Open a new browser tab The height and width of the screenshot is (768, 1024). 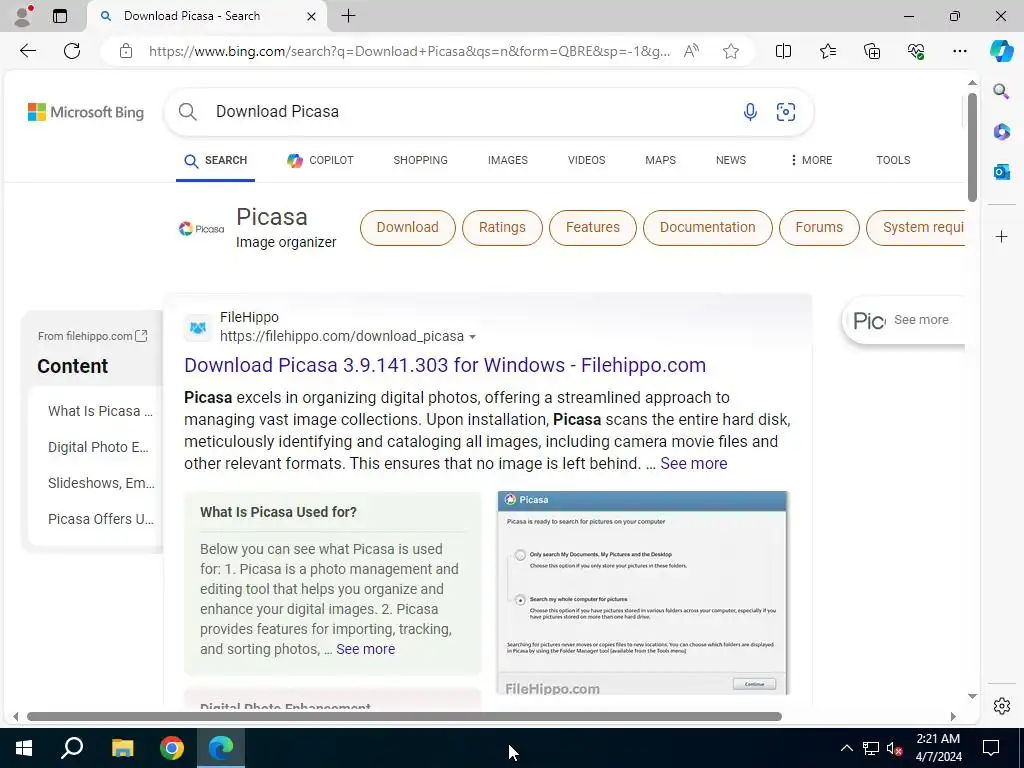(348, 16)
